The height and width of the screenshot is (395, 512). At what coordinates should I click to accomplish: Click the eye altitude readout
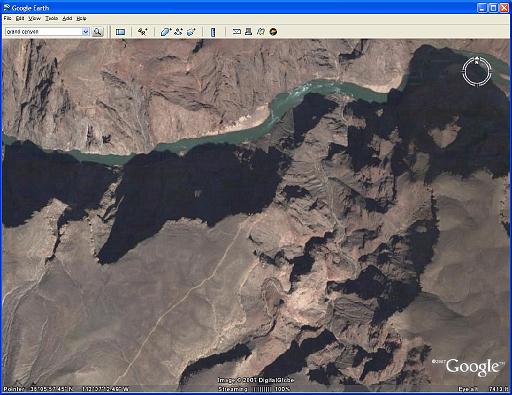(x=483, y=389)
